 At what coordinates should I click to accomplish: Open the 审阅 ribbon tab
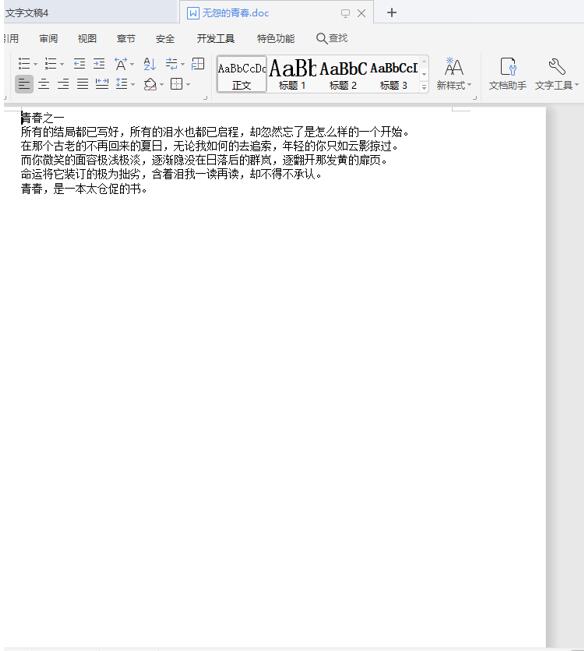coord(49,39)
